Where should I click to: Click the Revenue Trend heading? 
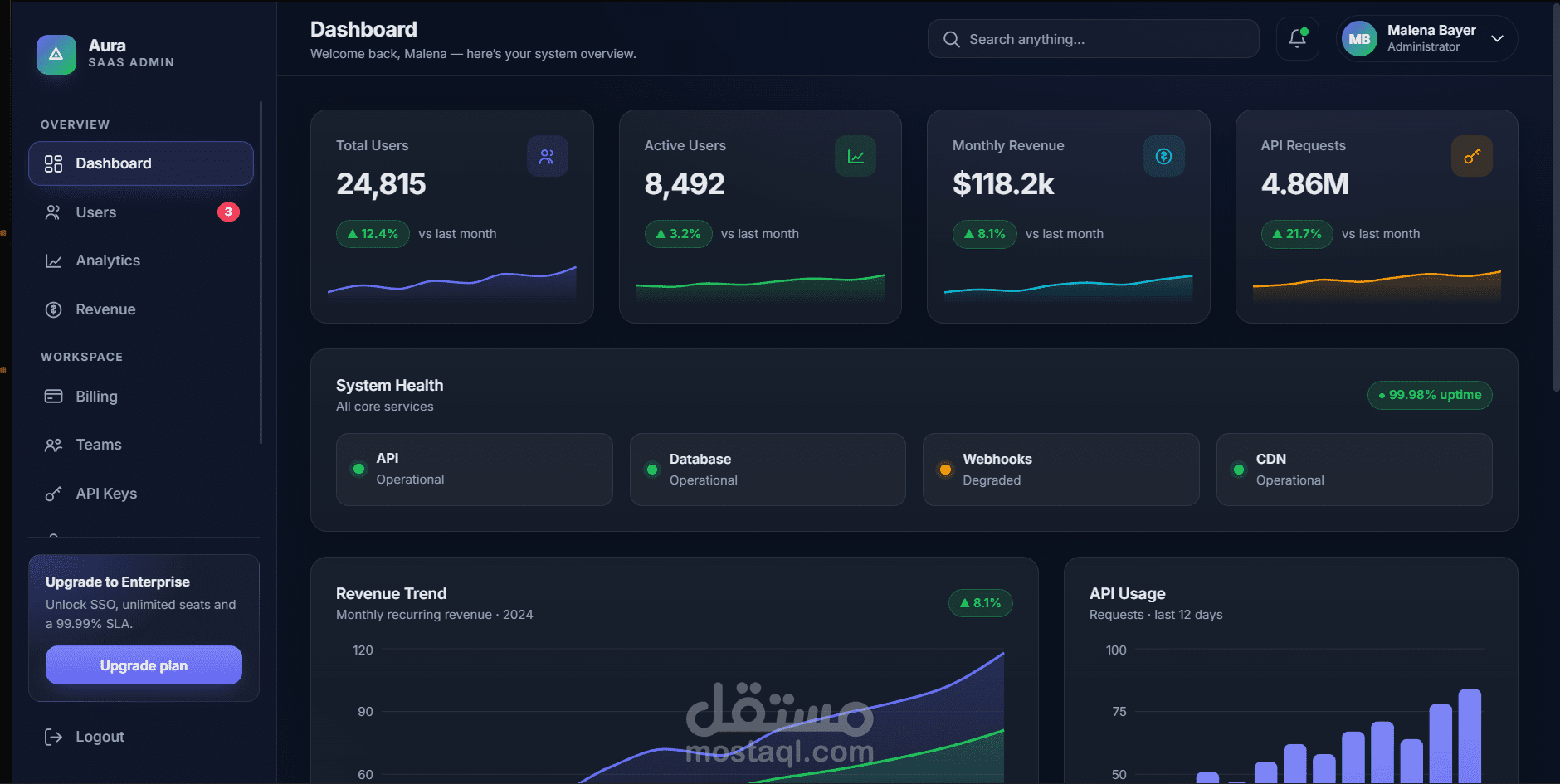391,593
